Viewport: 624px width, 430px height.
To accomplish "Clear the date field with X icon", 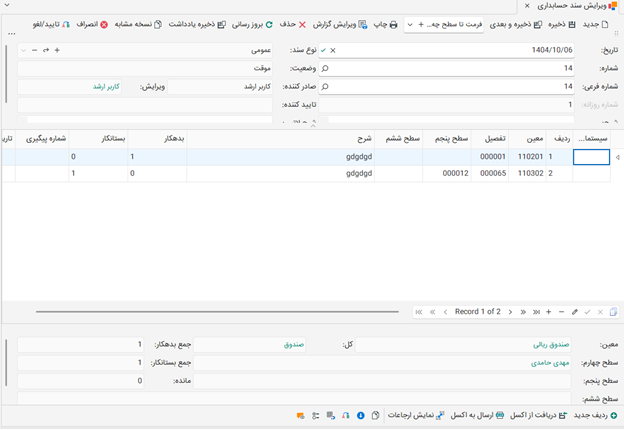I will click(333, 51).
